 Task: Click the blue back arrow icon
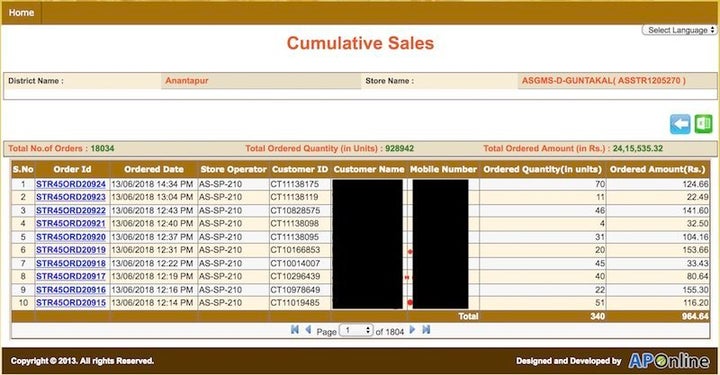(680, 124)
